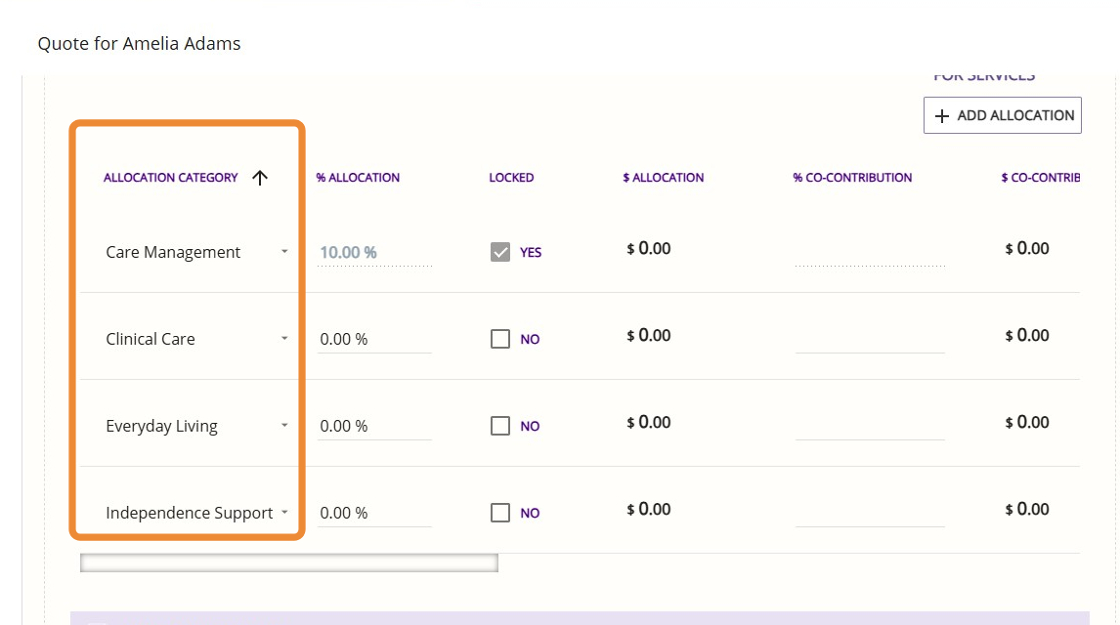Screen dimensions: 1120x625
Task: Open the Care Management category dropdown
Action: (284, 252)
